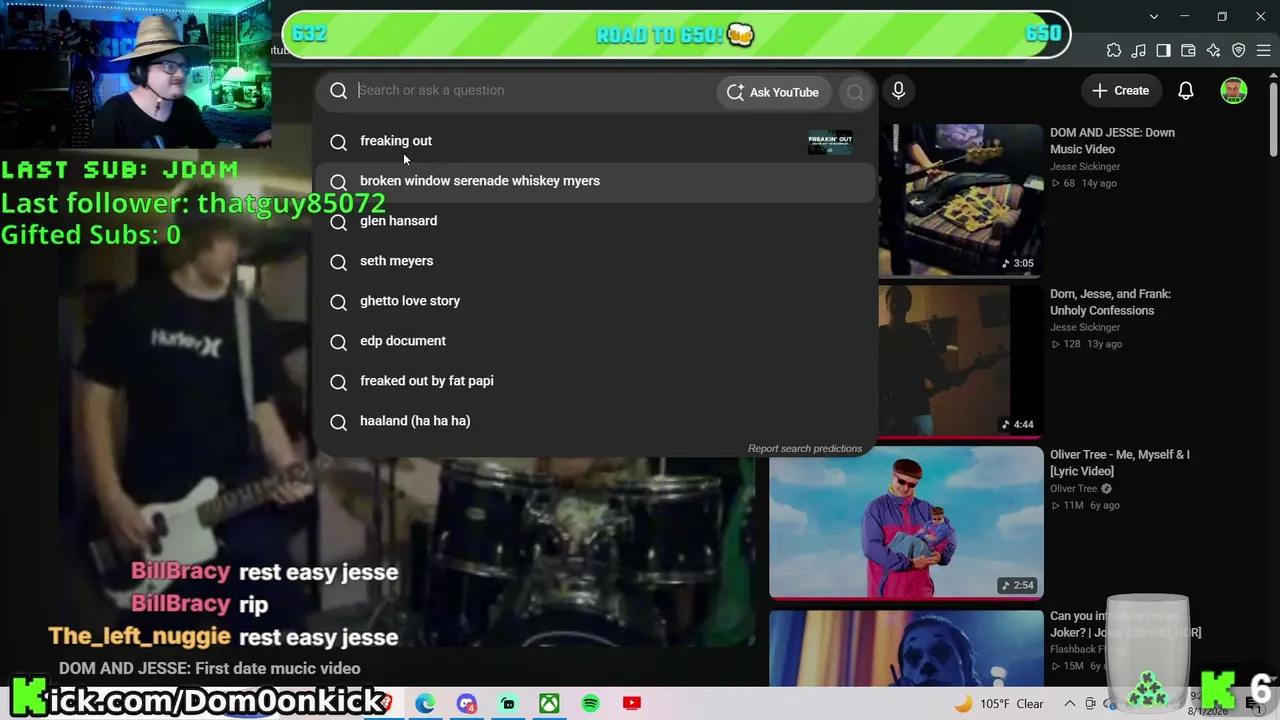Open 'Dom, Jesse, and Frank: Unholy Confessions' title
This screenshot has width=1280, height=720.
point(1110,302)
